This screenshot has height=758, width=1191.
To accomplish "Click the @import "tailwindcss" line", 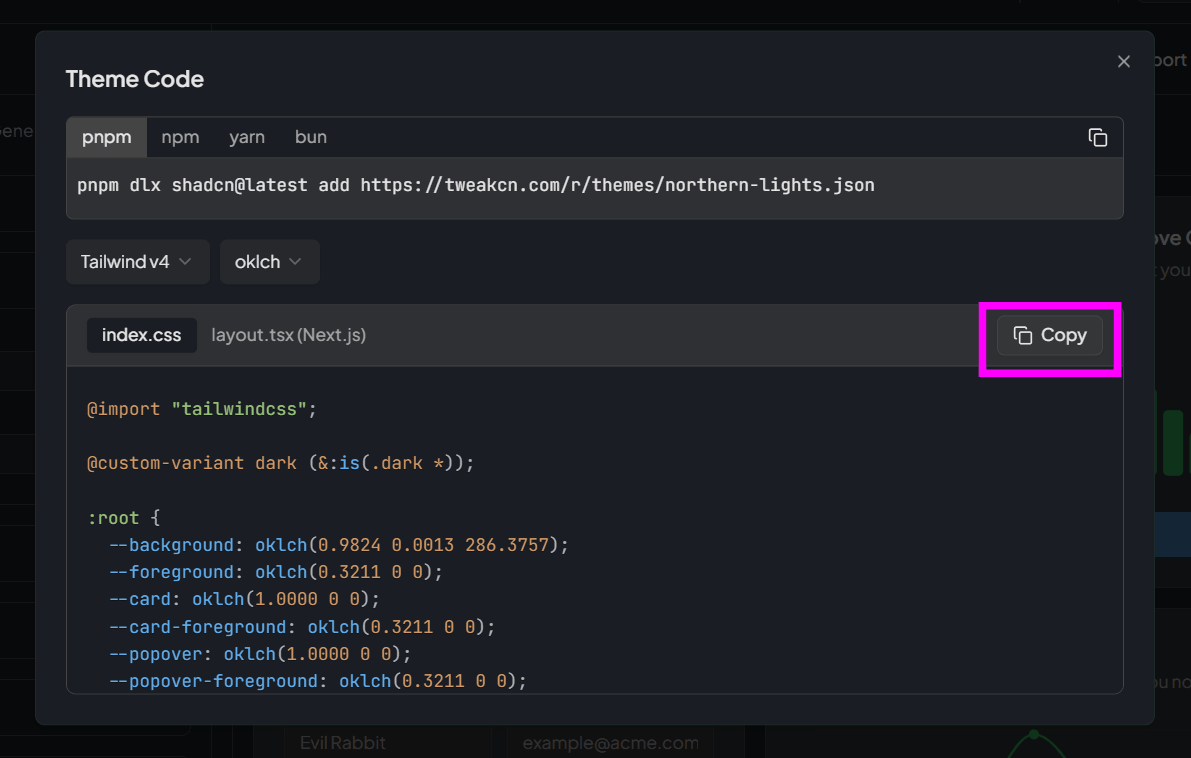I will [x=201, y=409].
